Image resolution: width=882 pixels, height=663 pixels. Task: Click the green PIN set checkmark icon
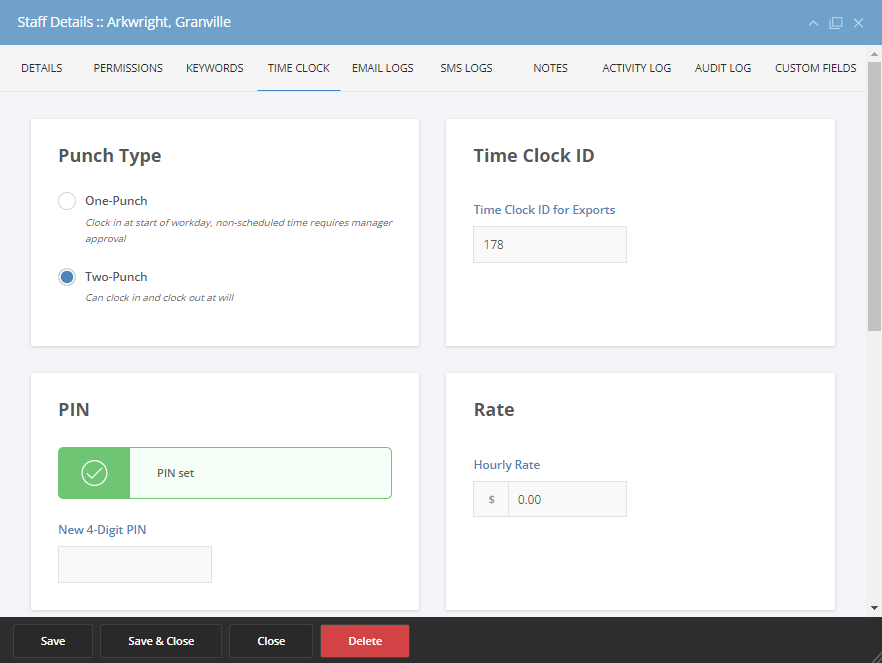93,472
